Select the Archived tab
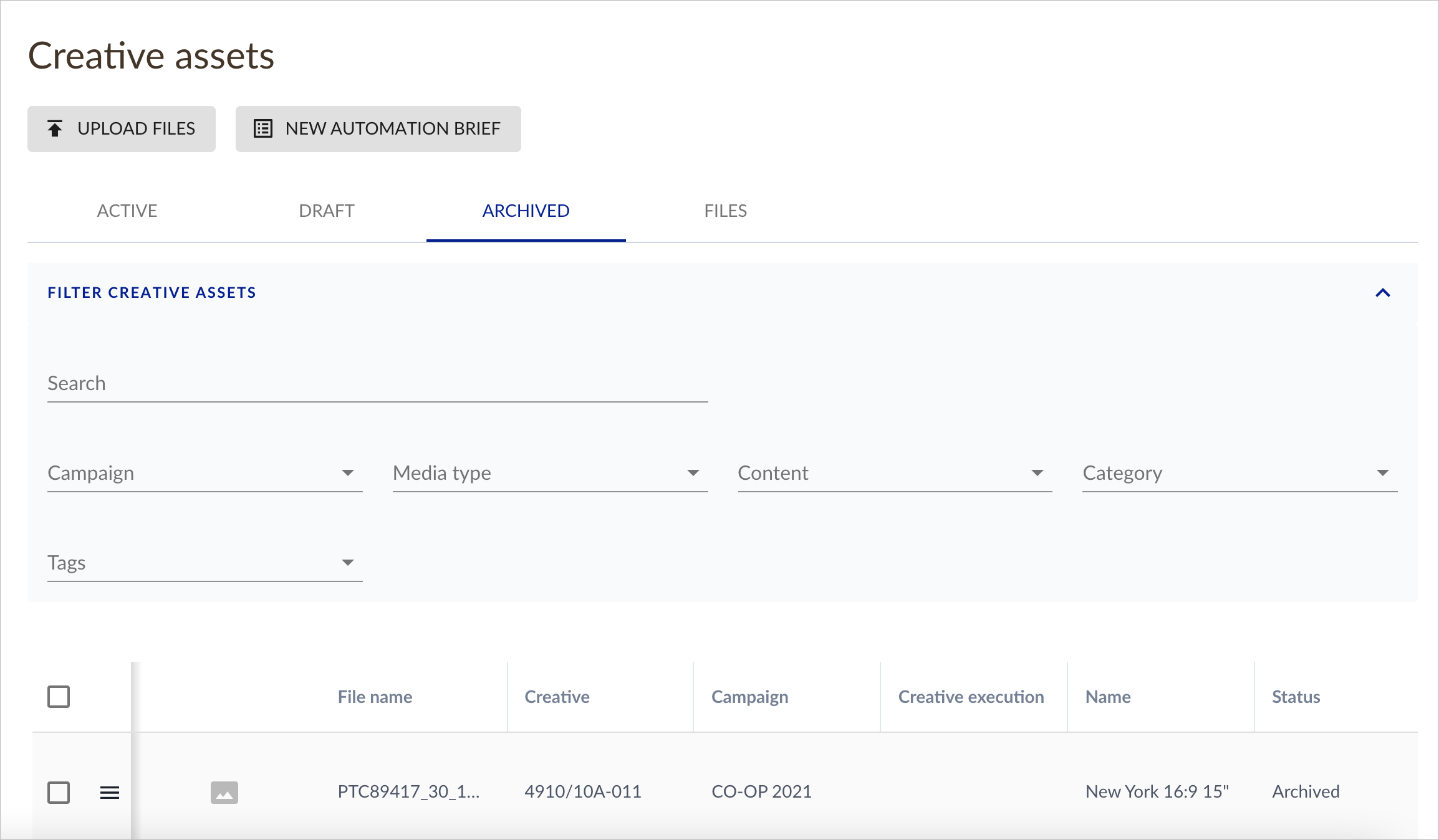 (x=526, y=211)
